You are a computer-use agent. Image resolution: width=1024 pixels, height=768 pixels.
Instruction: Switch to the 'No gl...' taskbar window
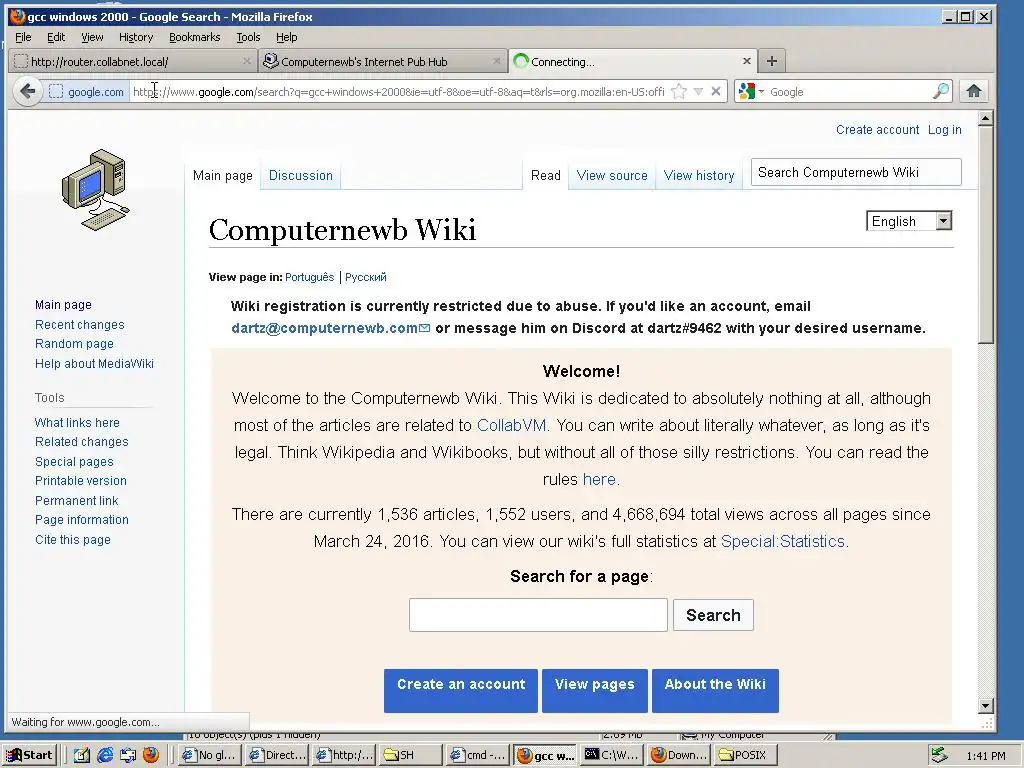point(209,755)
